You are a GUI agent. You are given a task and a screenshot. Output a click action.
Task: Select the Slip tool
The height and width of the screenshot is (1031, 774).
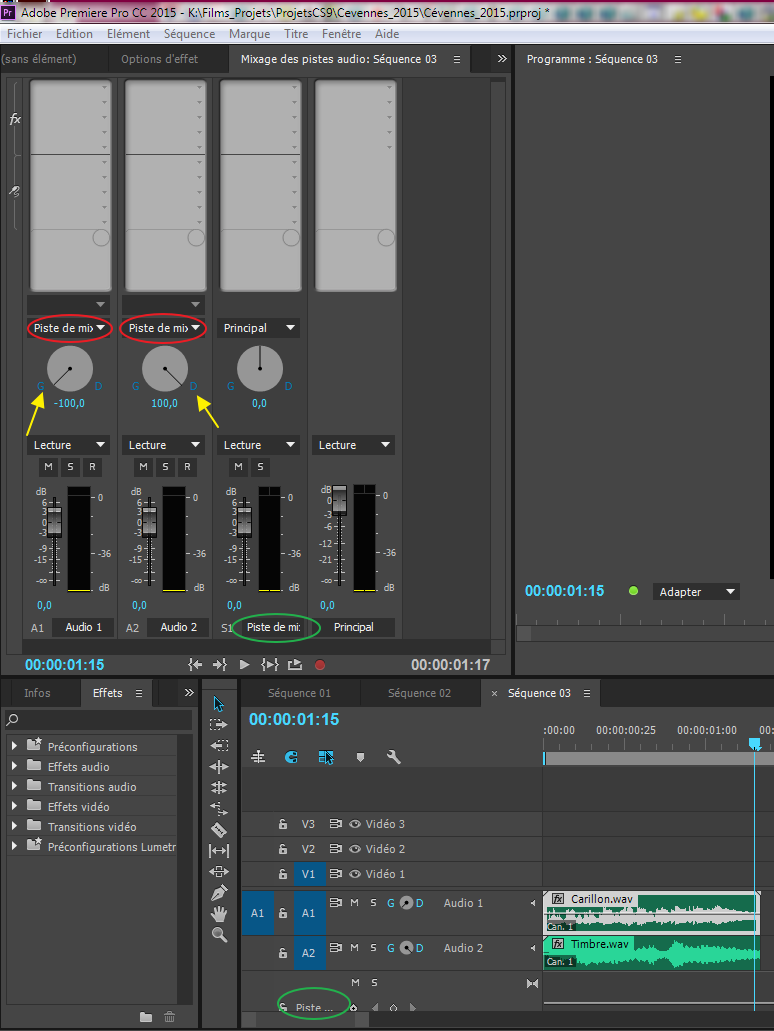(219, 851)
